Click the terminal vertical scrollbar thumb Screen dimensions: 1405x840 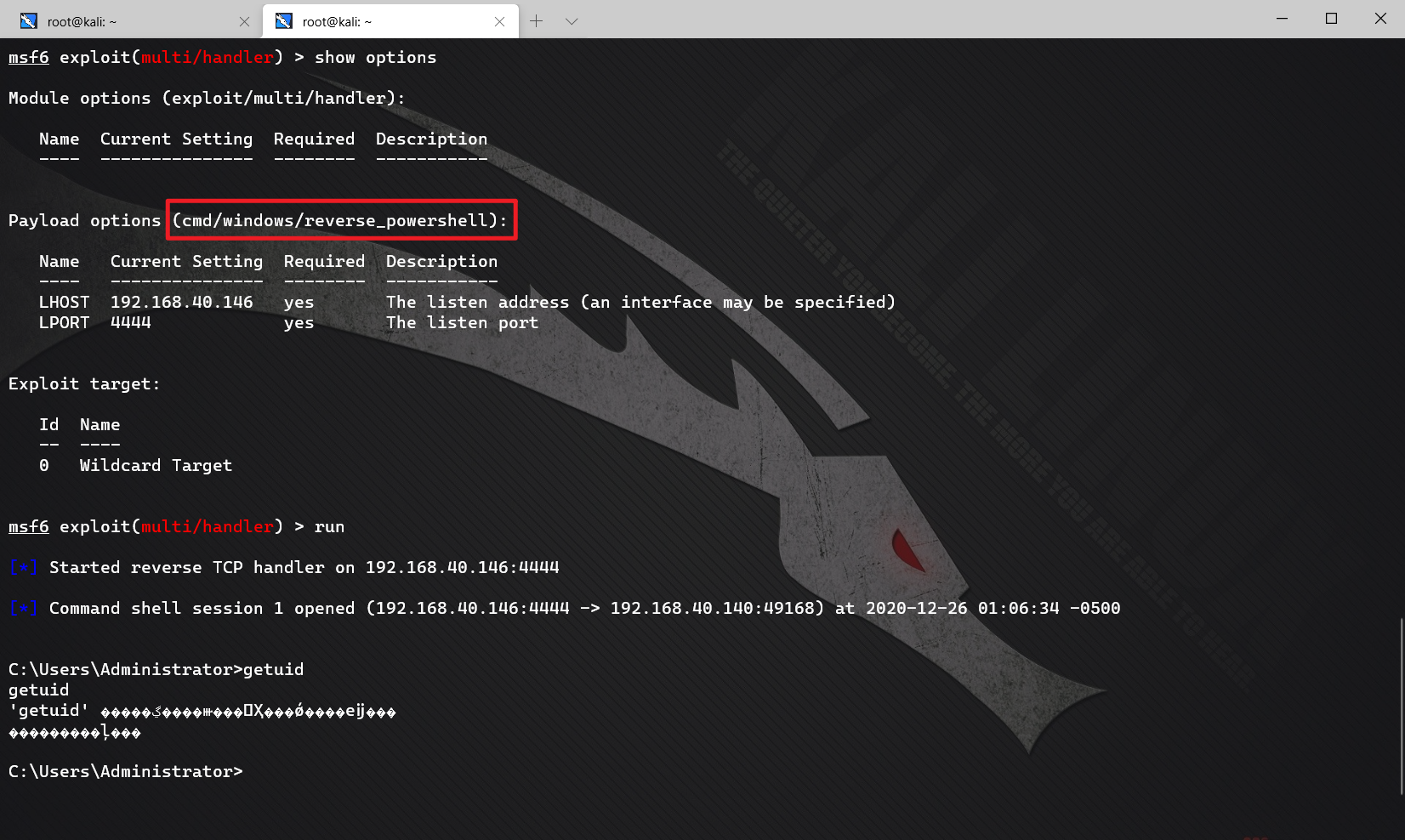click(x=1400, y=707)
